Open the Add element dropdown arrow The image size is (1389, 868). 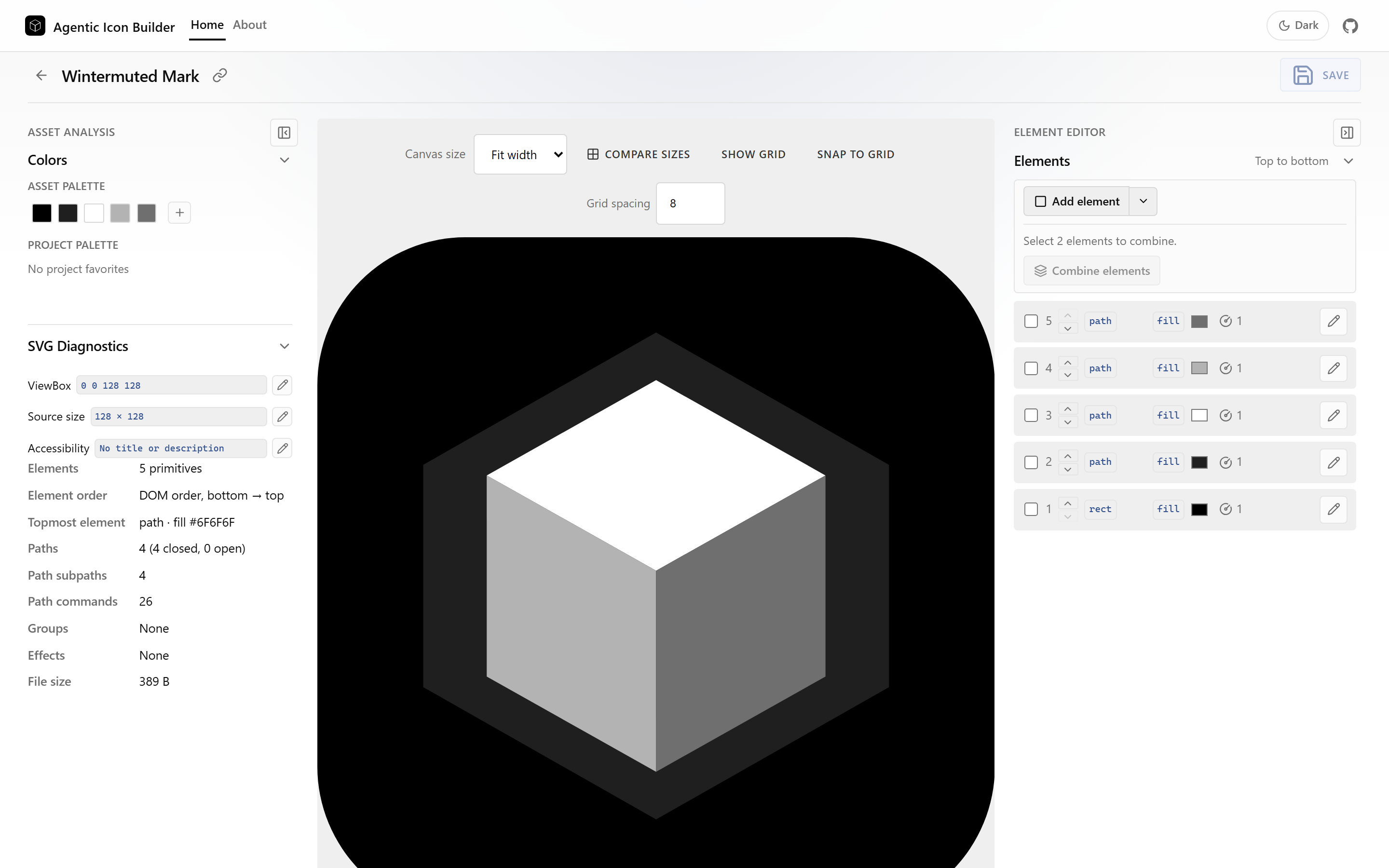pyautogui.click(x=1143, y=202)
